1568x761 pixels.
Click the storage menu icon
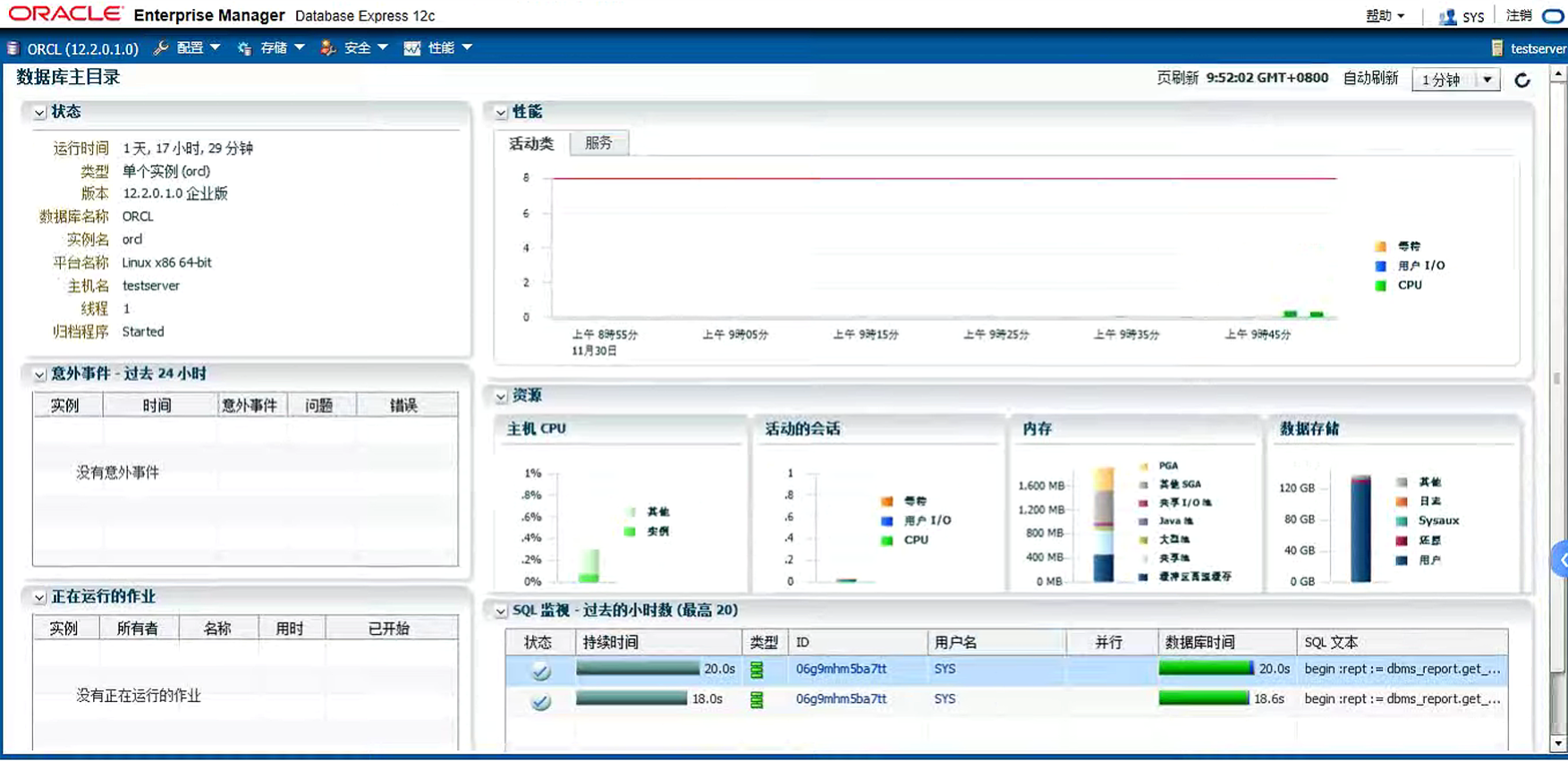tap(244, 48)
